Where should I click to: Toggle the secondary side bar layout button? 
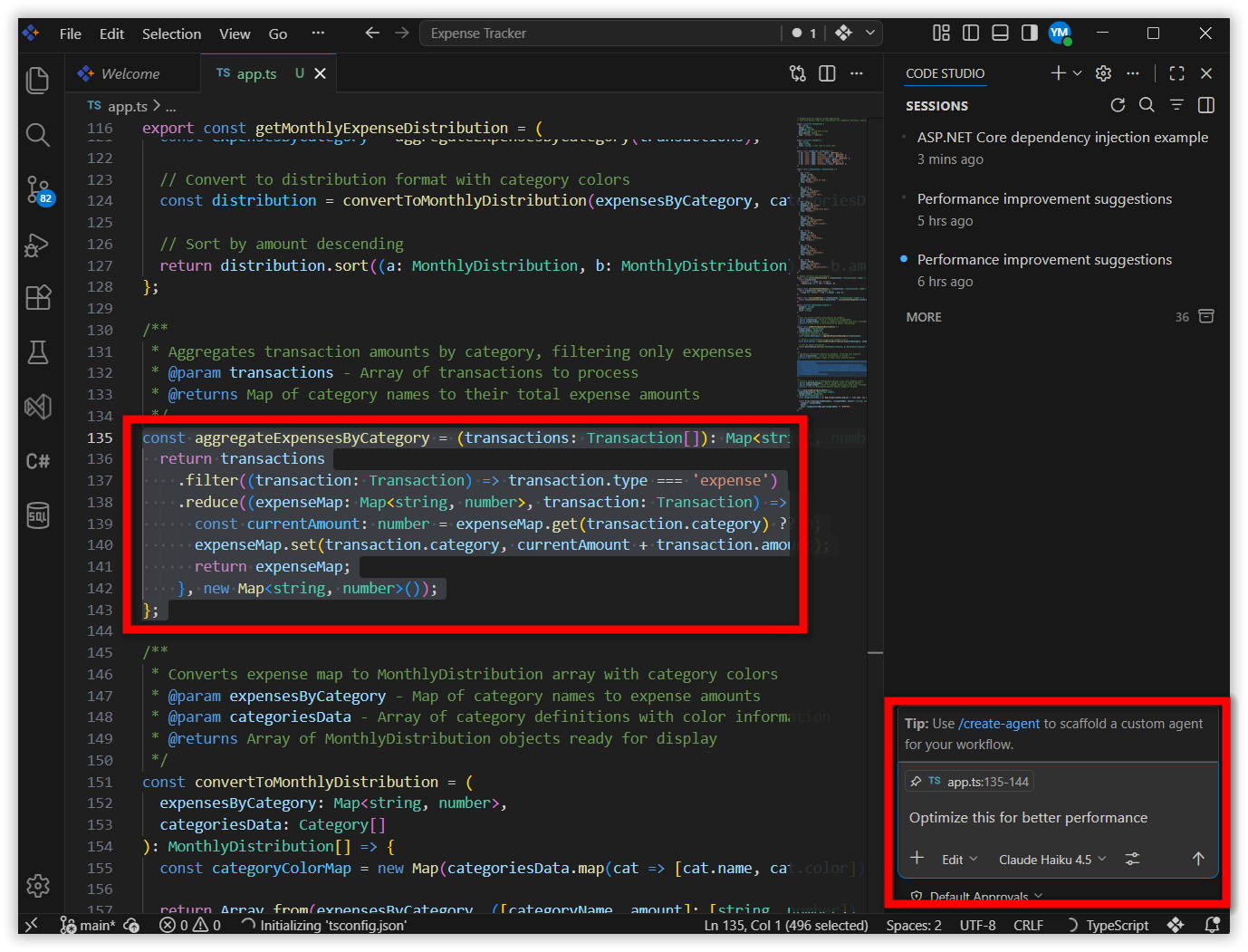[1030, 34]
